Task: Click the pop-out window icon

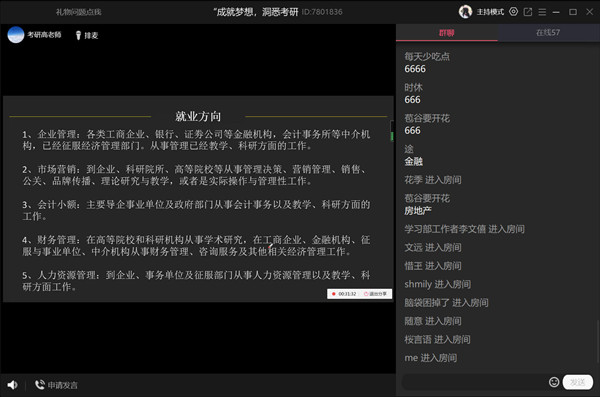Action: 528,12
